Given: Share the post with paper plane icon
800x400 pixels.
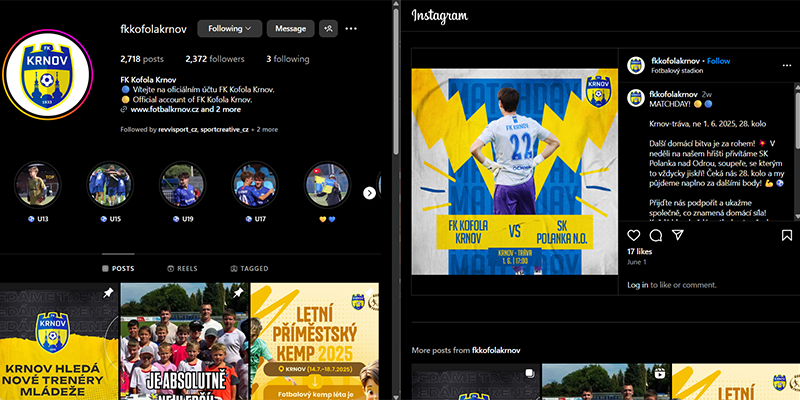Looking at the screenshot, I should tap(677, 235).
